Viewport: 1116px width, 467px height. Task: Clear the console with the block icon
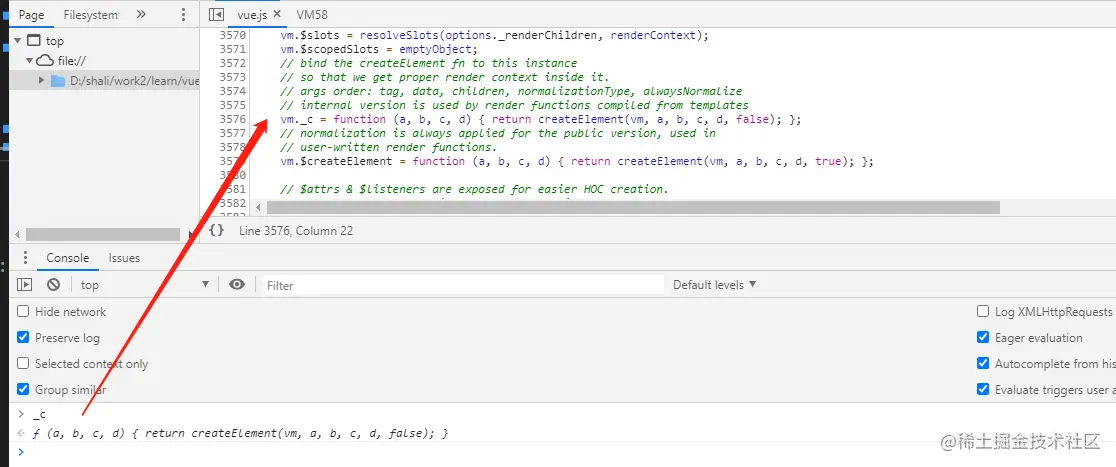pos(53,285)
